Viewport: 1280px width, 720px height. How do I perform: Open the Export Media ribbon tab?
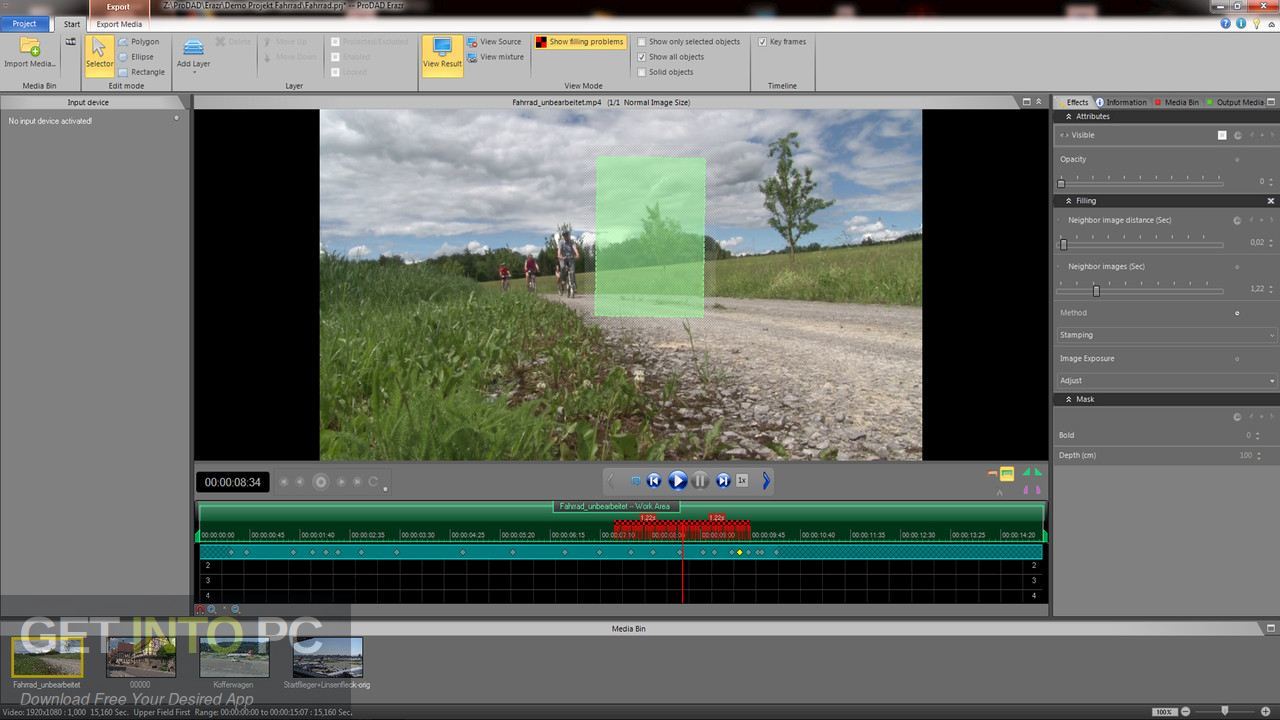[x=119, y=24]
